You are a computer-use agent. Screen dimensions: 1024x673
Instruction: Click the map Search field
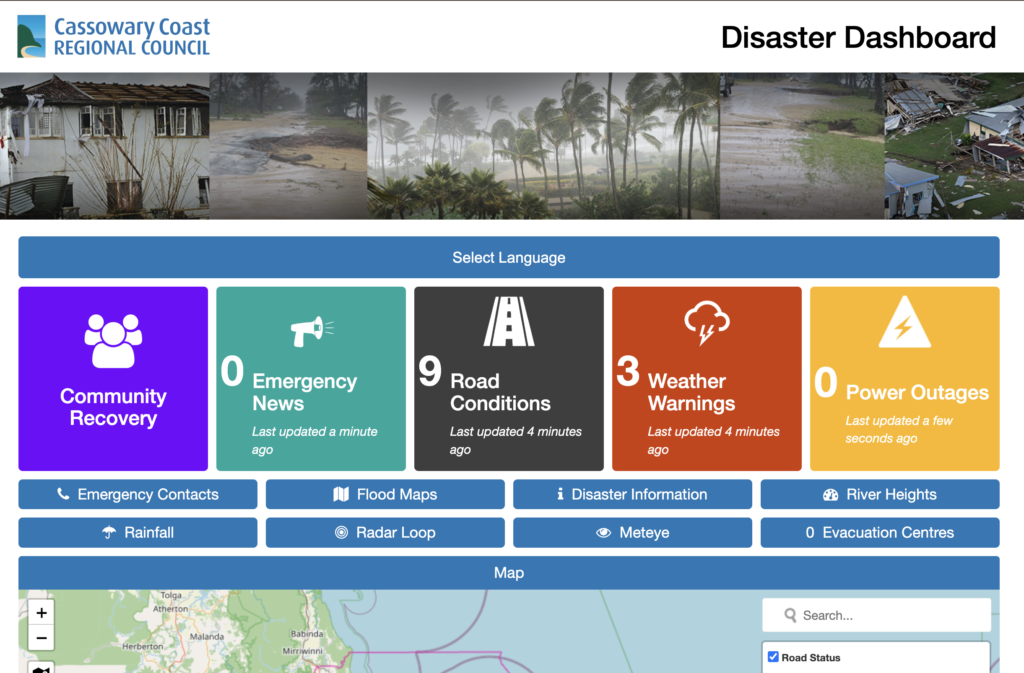(x=876, y=615)
